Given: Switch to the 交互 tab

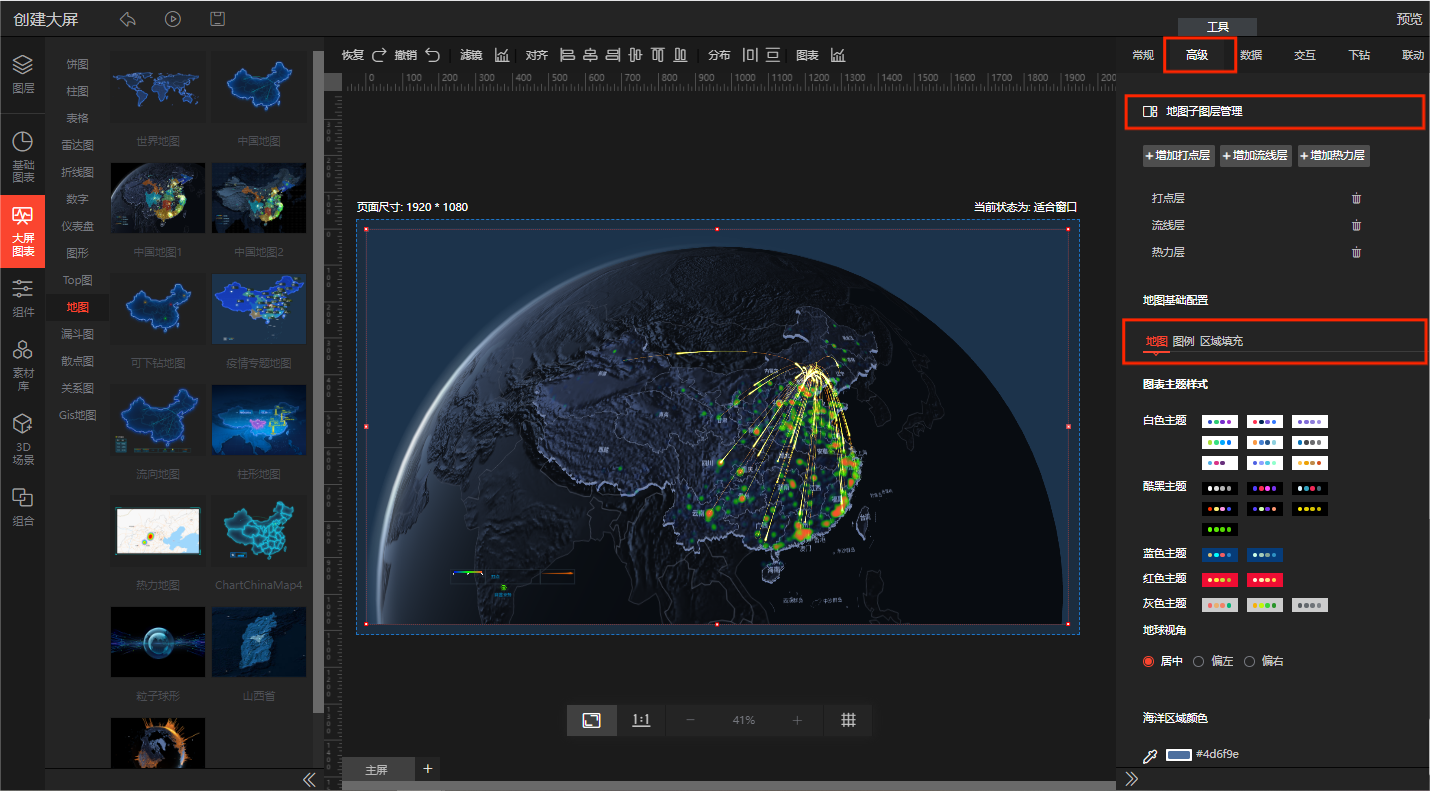Looking at the screenshot, I should pyautogui.click(x=1305, y=55).
